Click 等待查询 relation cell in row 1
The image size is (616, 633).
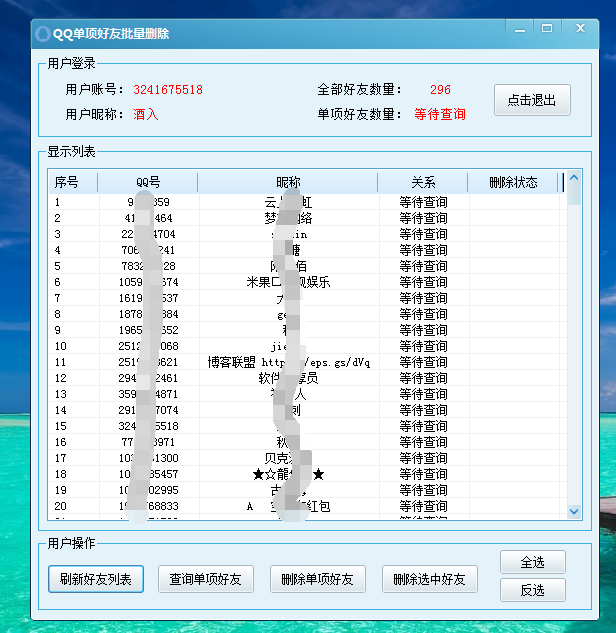tap(423, 202)
